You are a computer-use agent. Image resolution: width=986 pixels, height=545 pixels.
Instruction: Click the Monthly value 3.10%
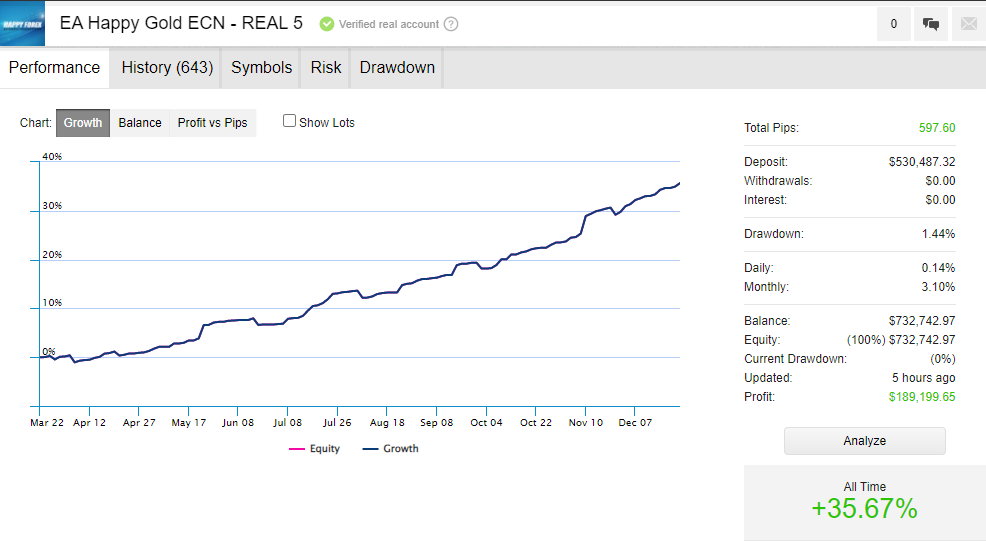pos(938,287)
